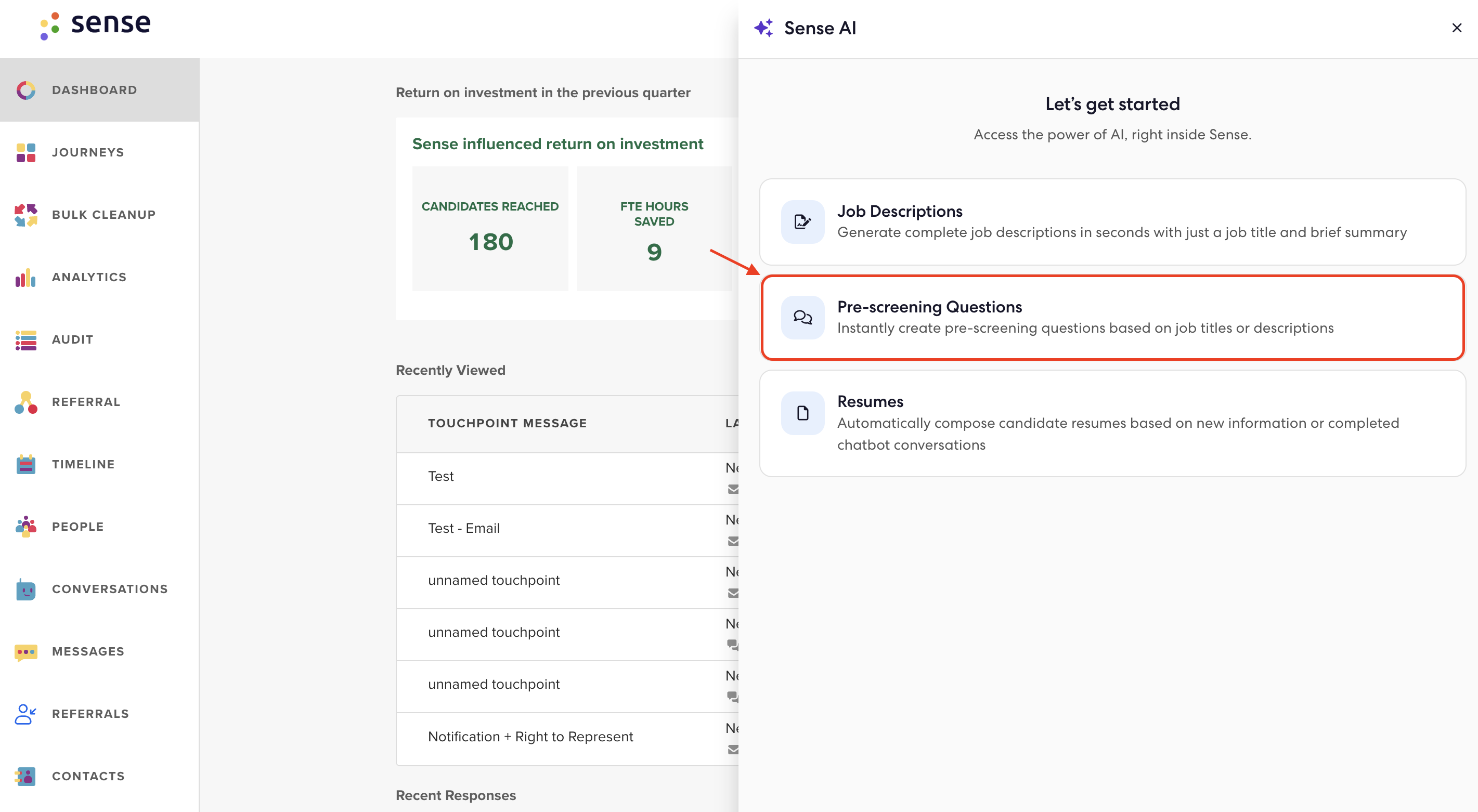Go to Messages section
Screen dimensions: 1478x812
pos(100,652)
